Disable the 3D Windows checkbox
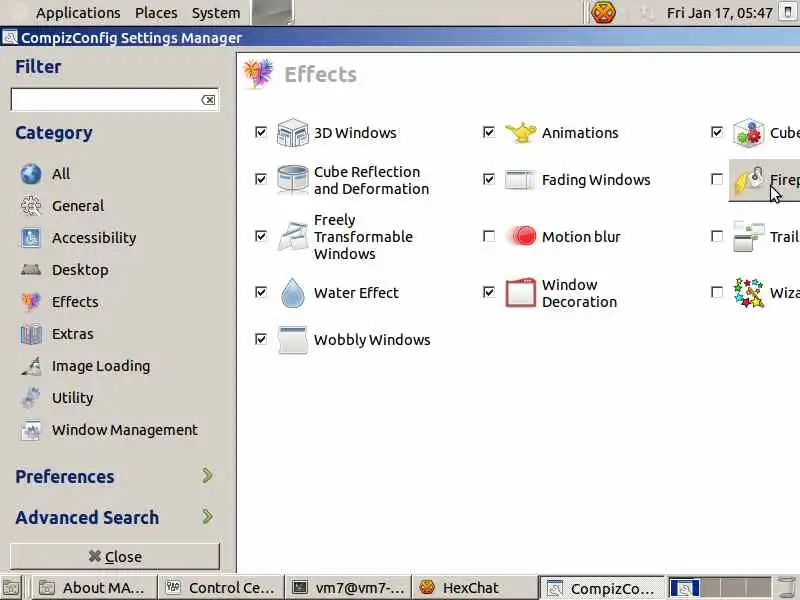This screenshot has width=800, height=600. click(261, 133)
